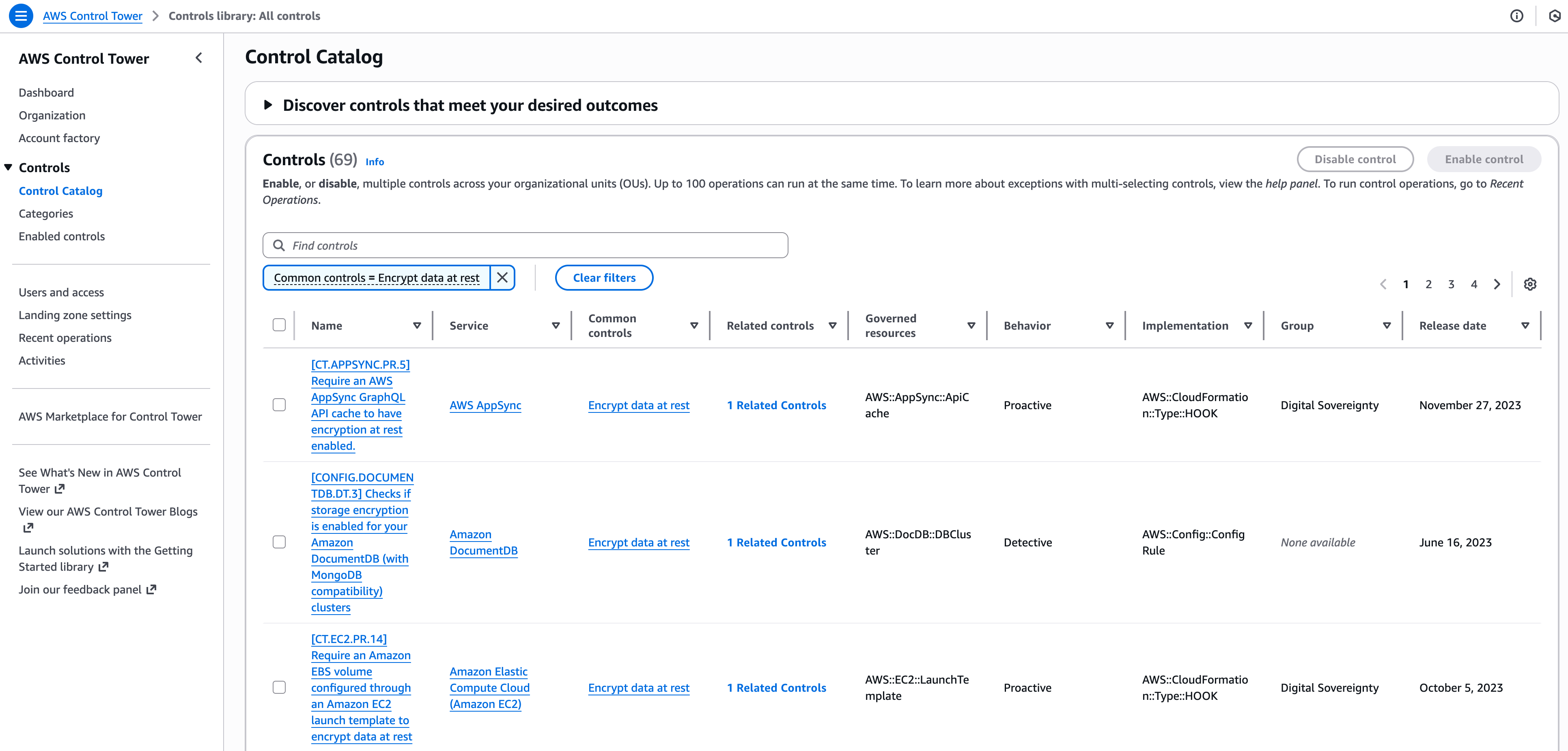Go to next page of controls
Image resolution: width=1568 pixels, height=751 pixels.
click(x=1497, y=285)
